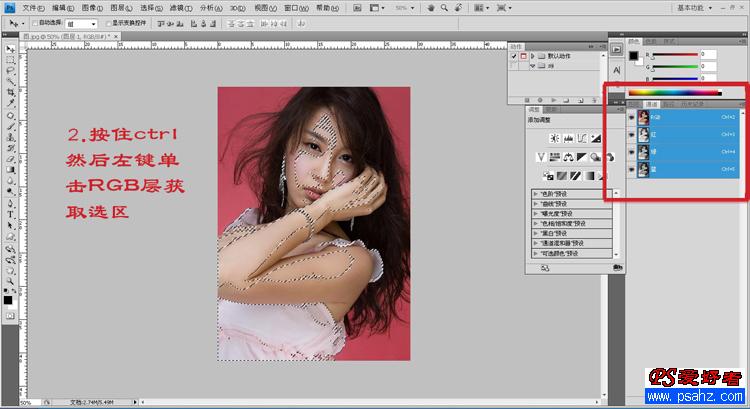This screenshot has width=750, height=409.
Task: Select the Type tool (T)
Action: point(10,213)
